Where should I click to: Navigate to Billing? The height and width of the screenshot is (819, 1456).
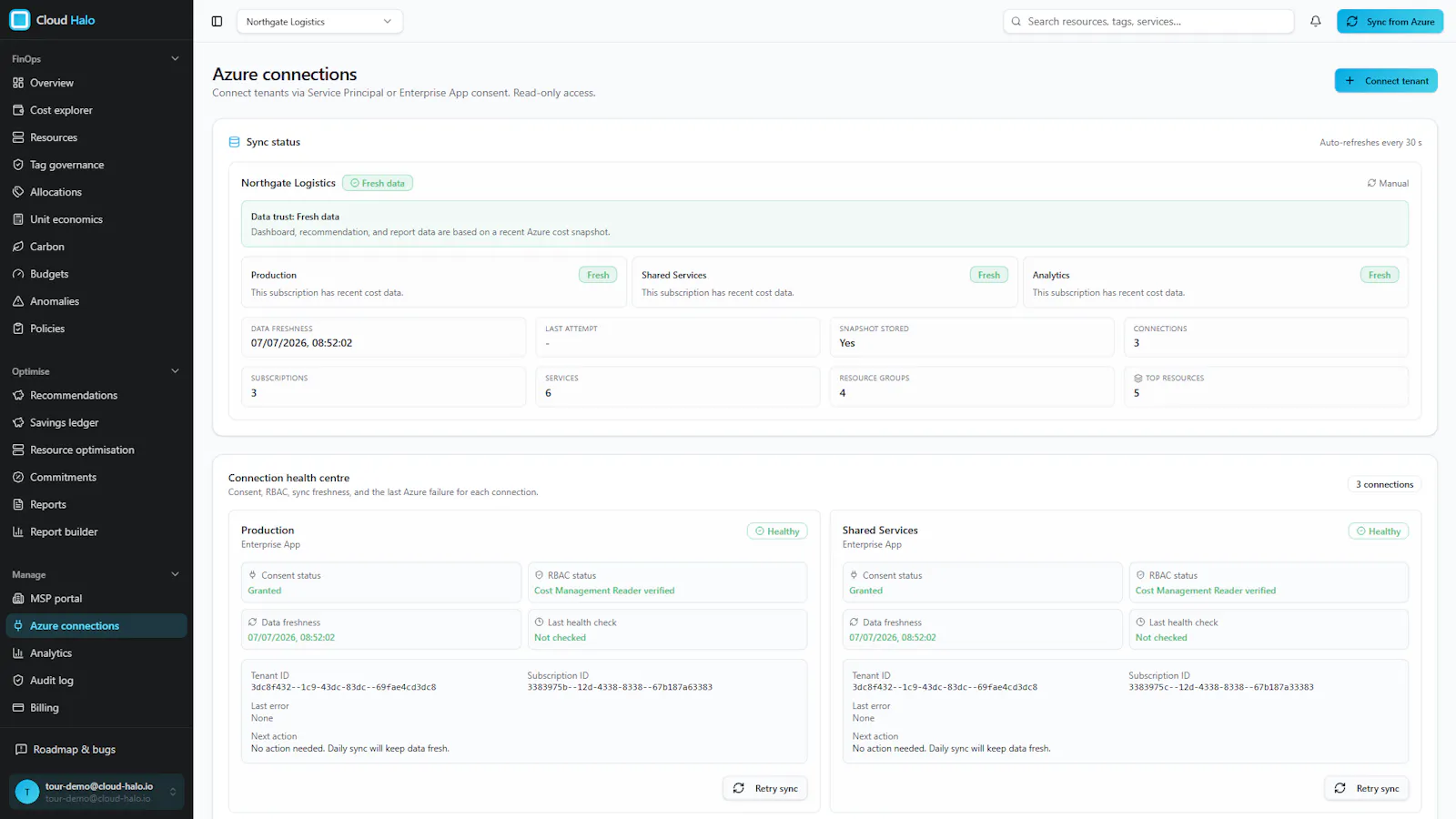[x=96, y=708]
